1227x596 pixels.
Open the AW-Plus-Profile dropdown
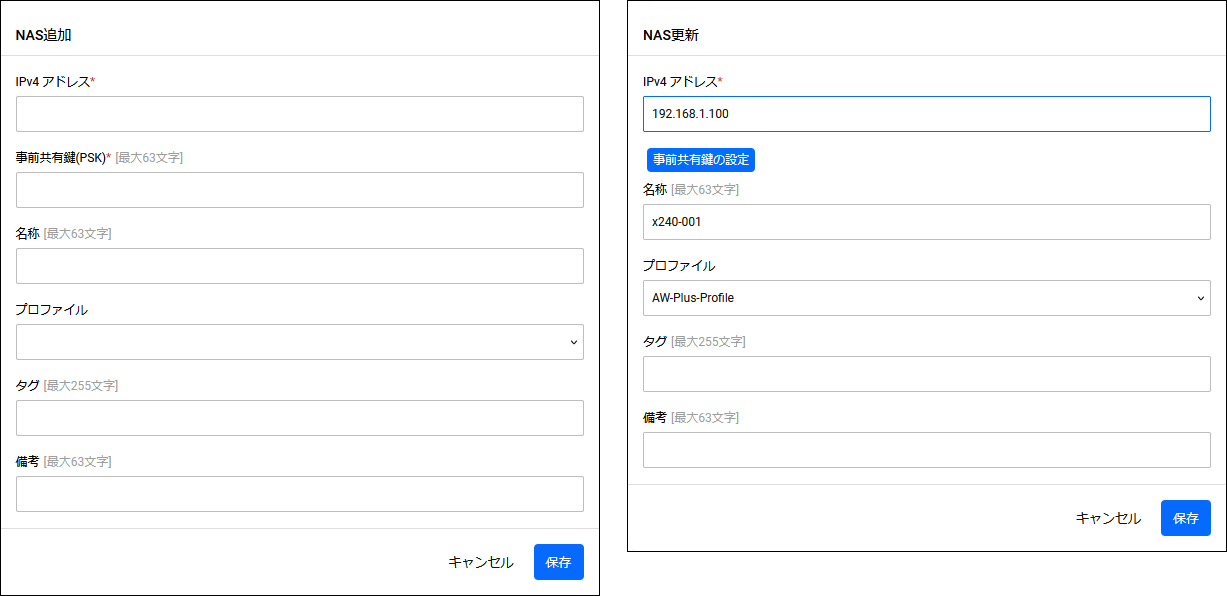click(x=927, y=298)
